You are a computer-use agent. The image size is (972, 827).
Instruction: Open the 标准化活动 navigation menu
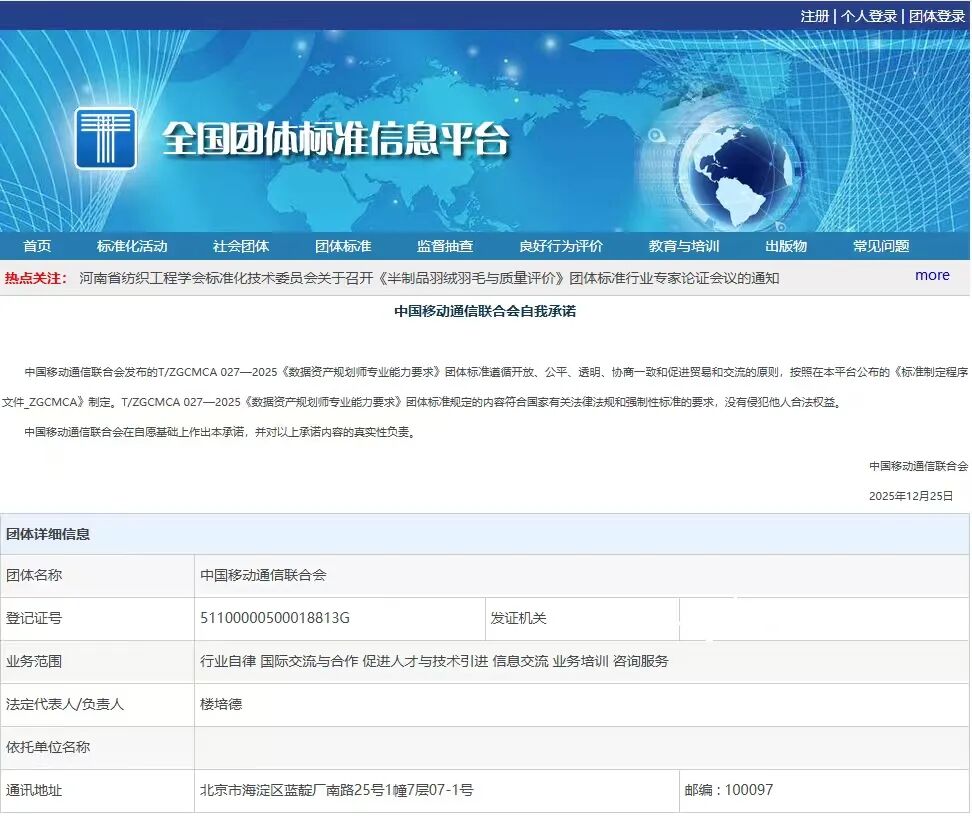pyautogui.click(x=131, y=245)
